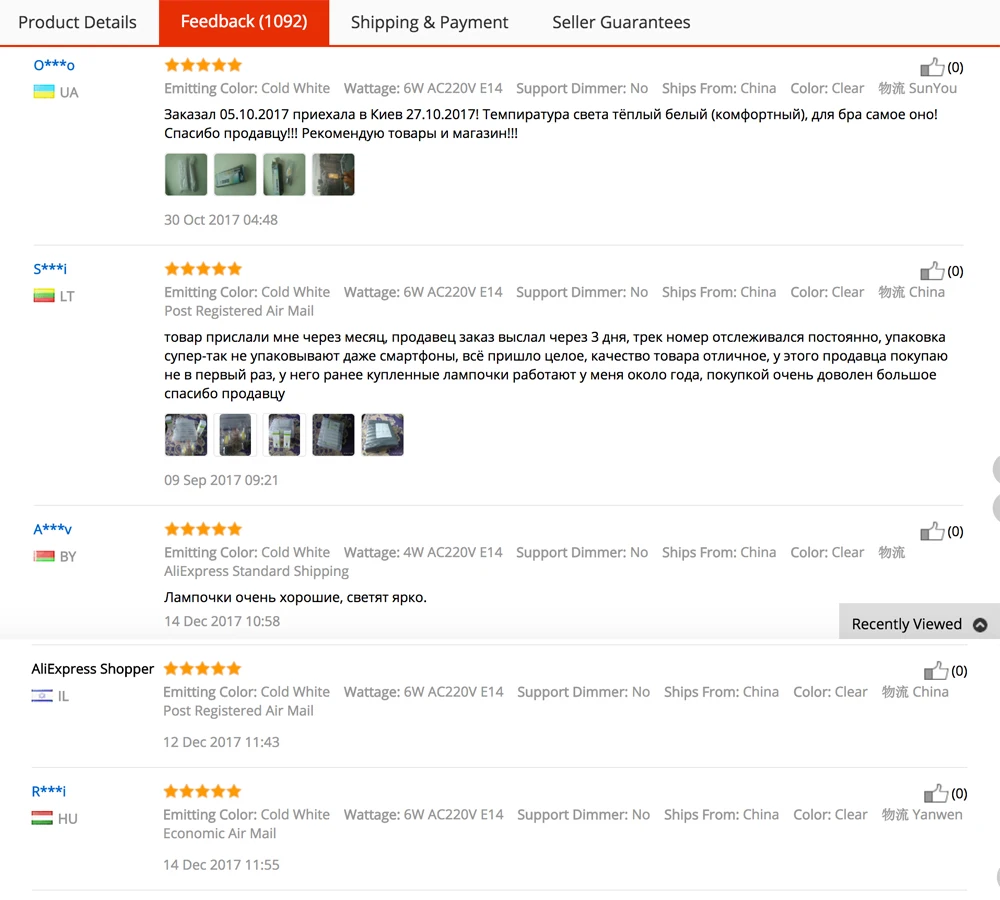Open first photo in the S***i review
1000x900 pixels.
pos(186,434)
